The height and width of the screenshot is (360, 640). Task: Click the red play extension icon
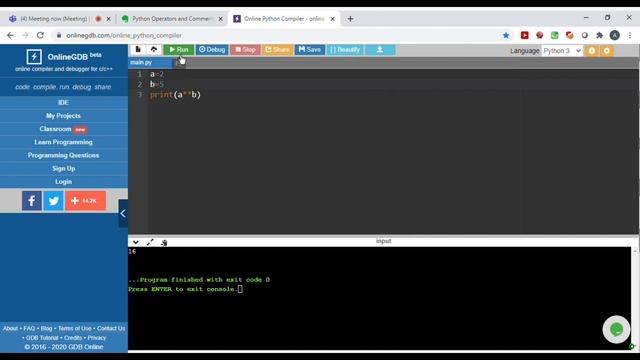(524, 36)
